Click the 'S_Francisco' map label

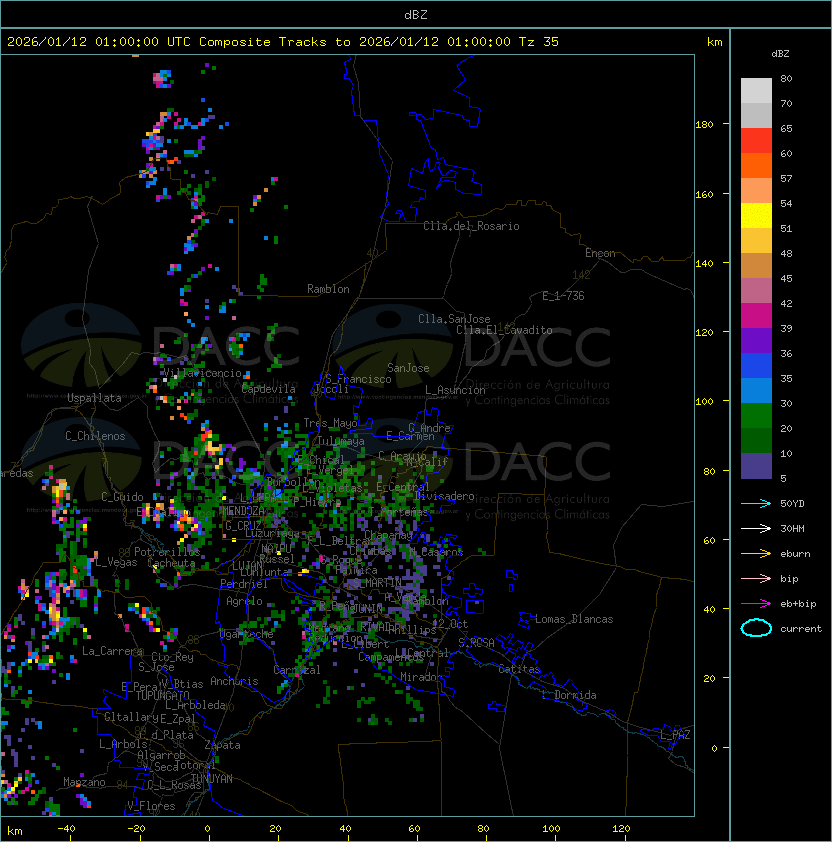(x=358, y=379)
